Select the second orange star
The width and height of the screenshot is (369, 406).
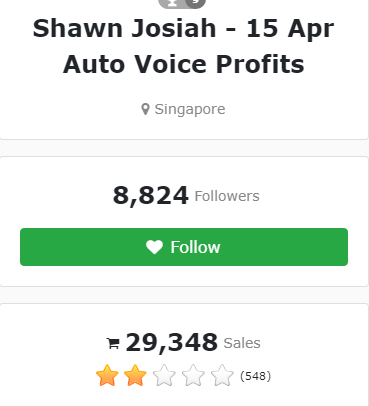point(135,376)
